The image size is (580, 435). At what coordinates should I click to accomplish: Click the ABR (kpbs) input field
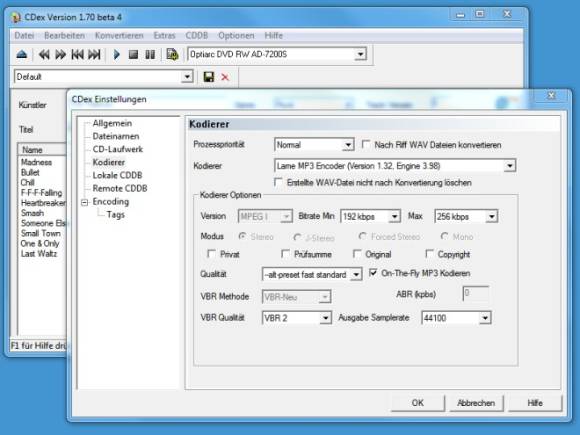(476, 294)
